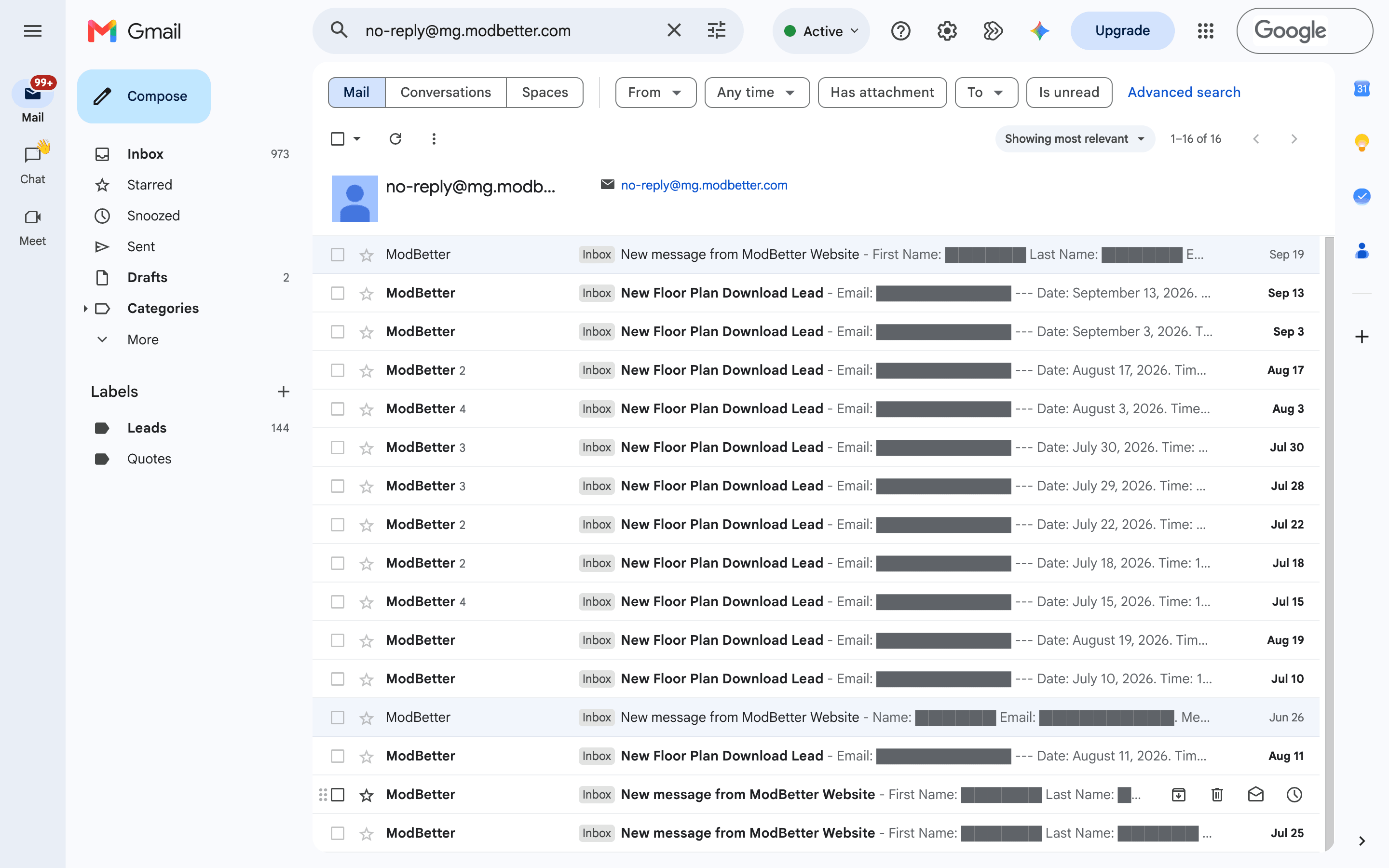Image resolution: width=1389 pixels, height=868 pixels.
Task: Switch to the Conversations tab
Action: click(446, 93)
